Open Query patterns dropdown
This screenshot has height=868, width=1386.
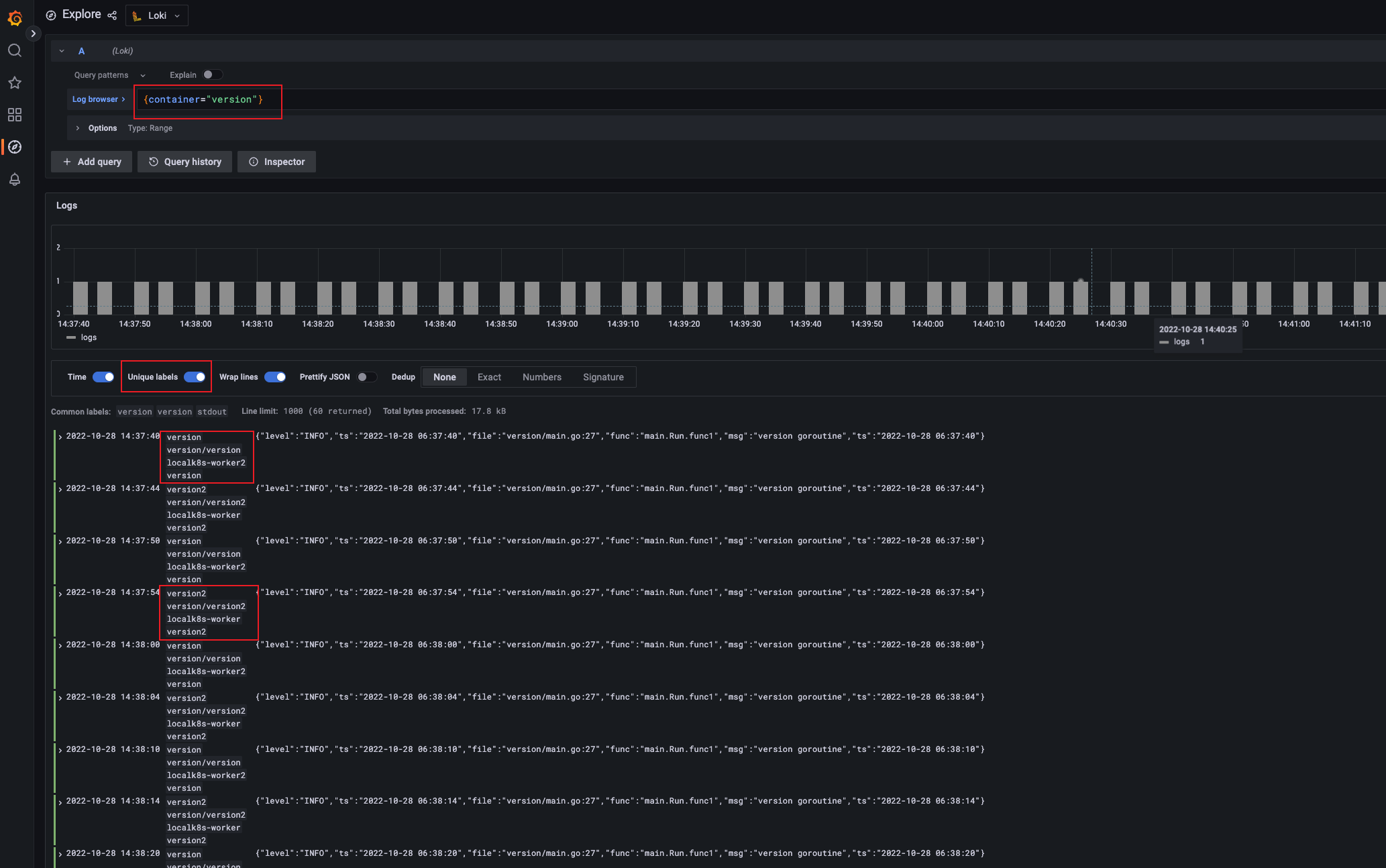[110, 75]
